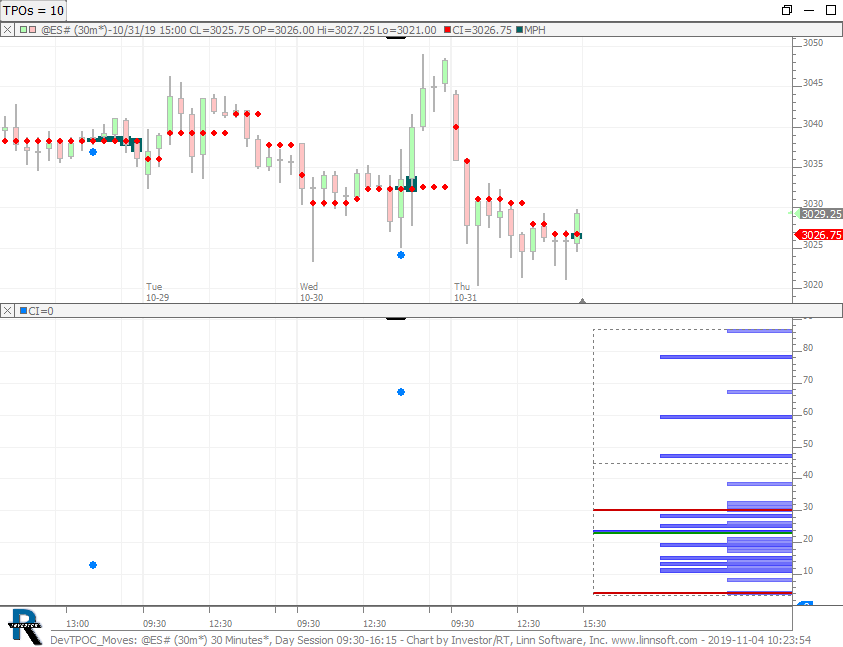Click the Wed 10-30 date label
The width and height of the screenshot is (843, 647).
(x=311, y=292)
